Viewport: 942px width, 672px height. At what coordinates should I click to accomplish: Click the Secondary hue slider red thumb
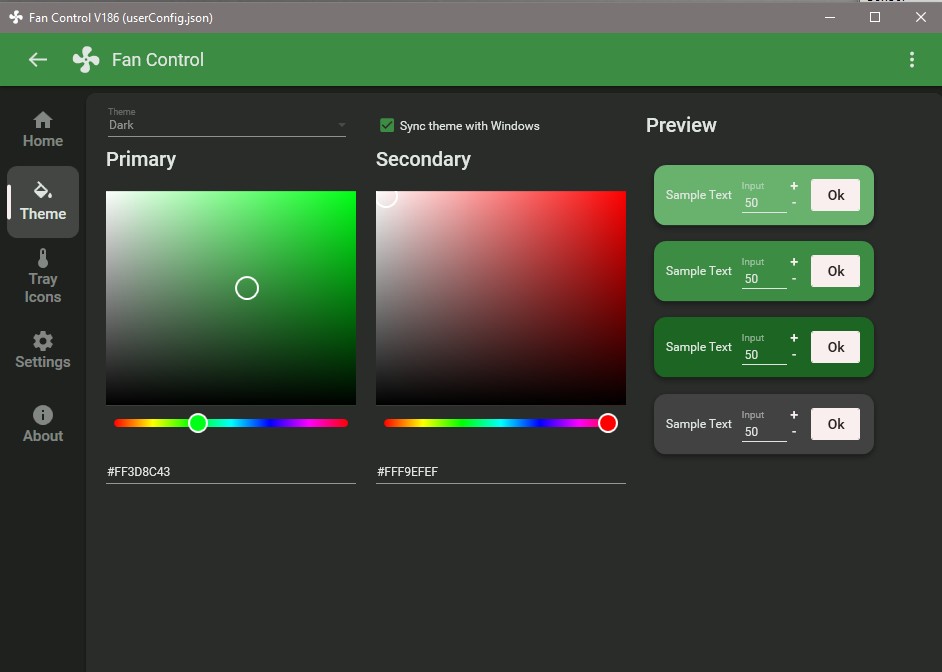607,423
